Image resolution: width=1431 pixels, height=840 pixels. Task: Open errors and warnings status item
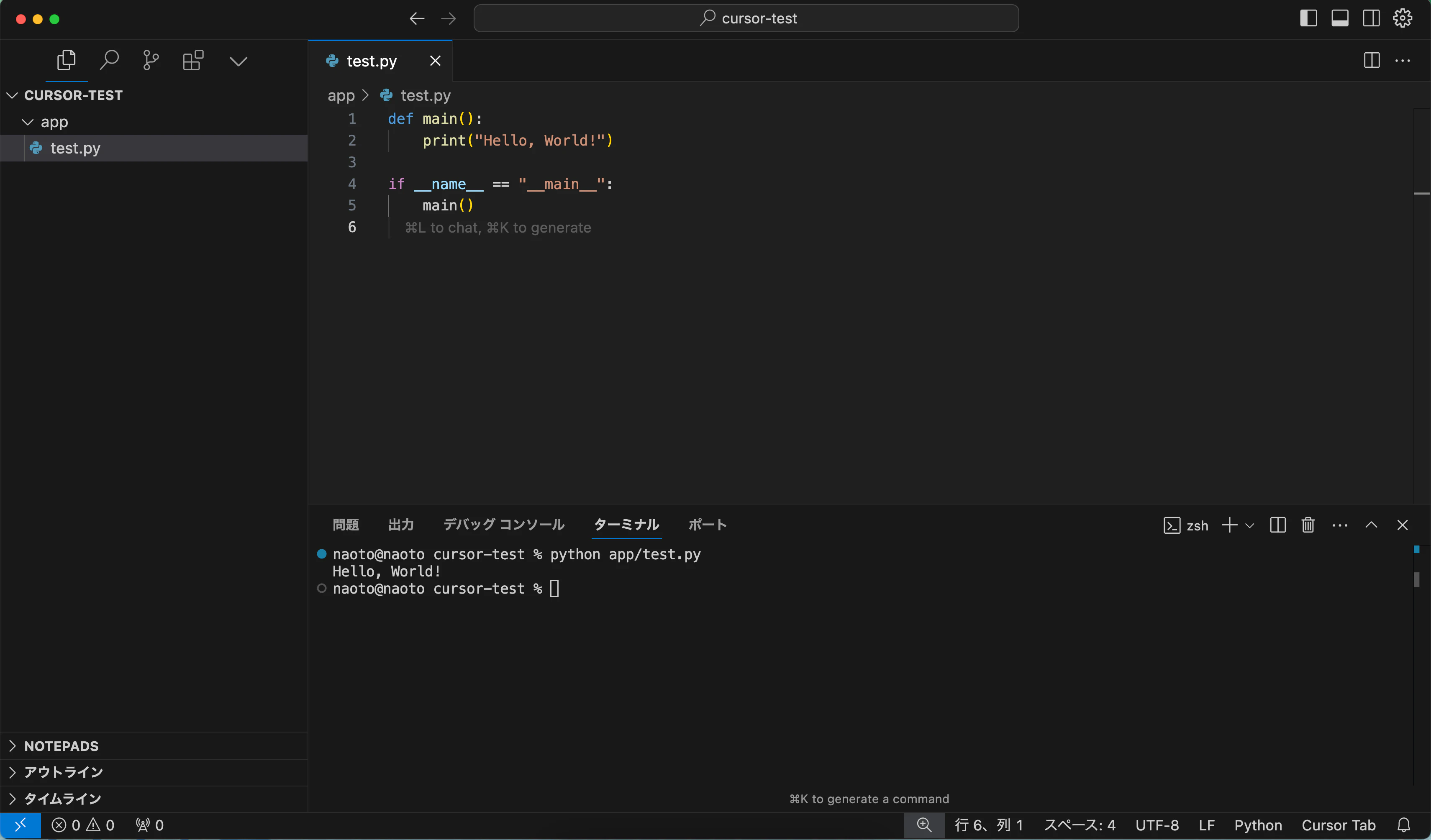83,825
